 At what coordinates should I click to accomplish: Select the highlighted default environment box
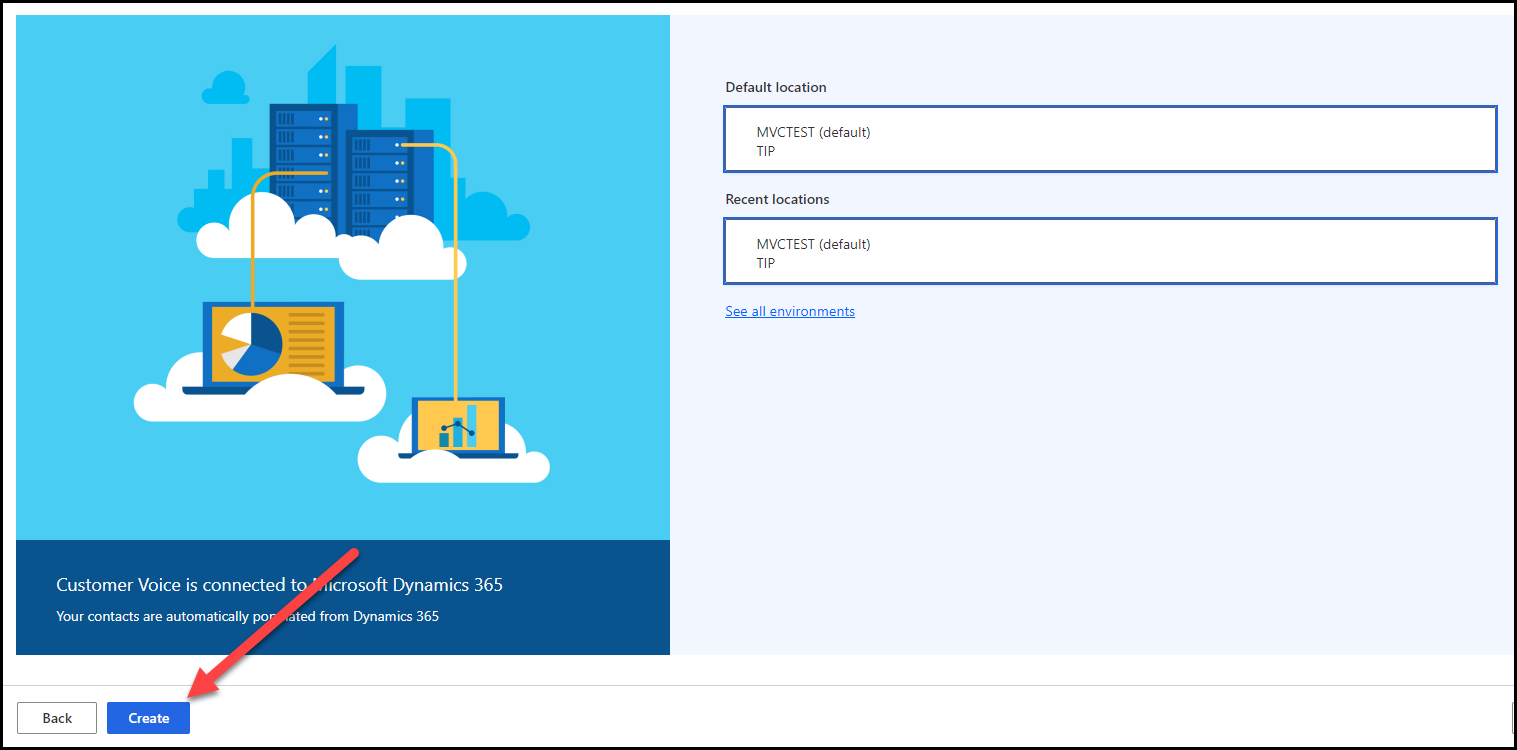[x=1109, y=139]
